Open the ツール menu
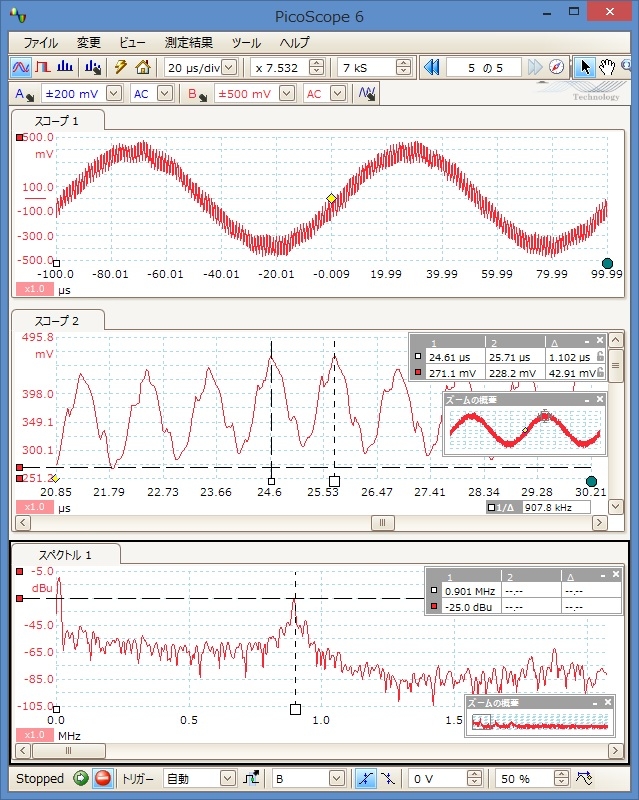 [x=246, y=42]
